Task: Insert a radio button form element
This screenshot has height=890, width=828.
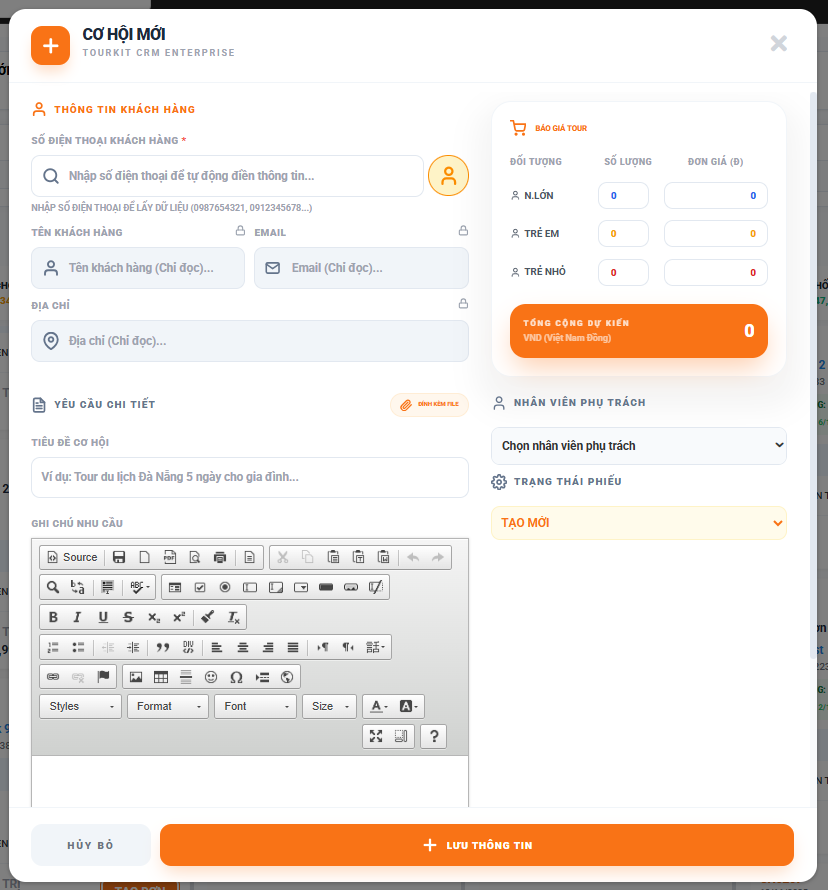Action: click(x=225, y=587)
